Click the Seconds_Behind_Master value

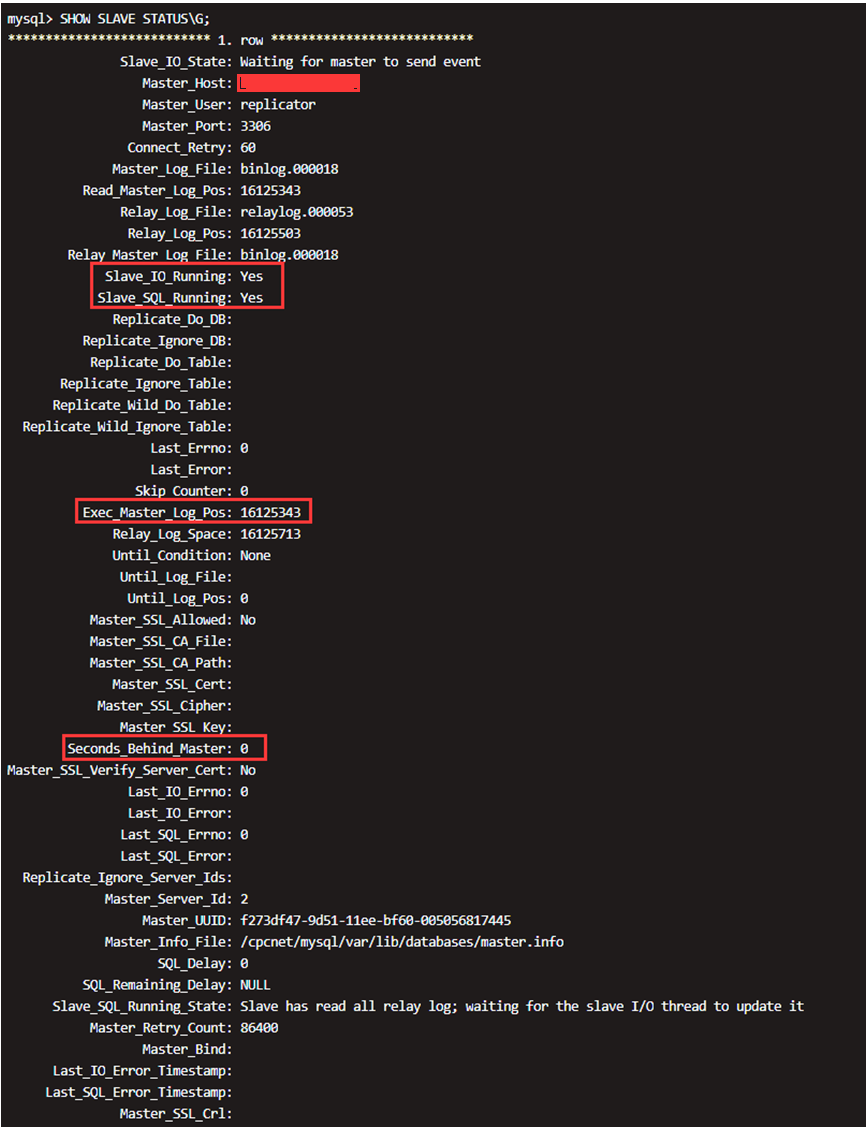tap(244, 749)
